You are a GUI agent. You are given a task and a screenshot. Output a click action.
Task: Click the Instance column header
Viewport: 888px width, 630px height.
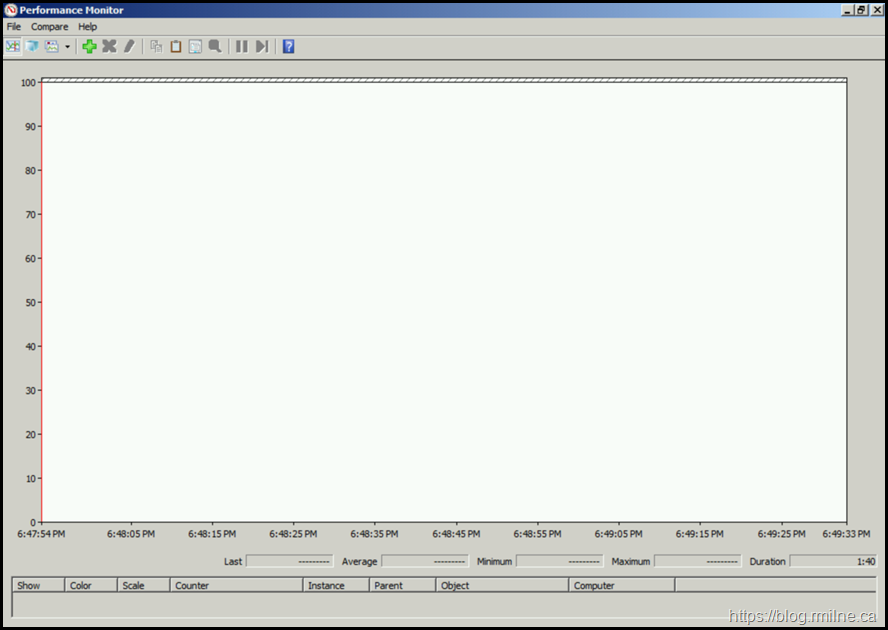[x=336, y=585]
